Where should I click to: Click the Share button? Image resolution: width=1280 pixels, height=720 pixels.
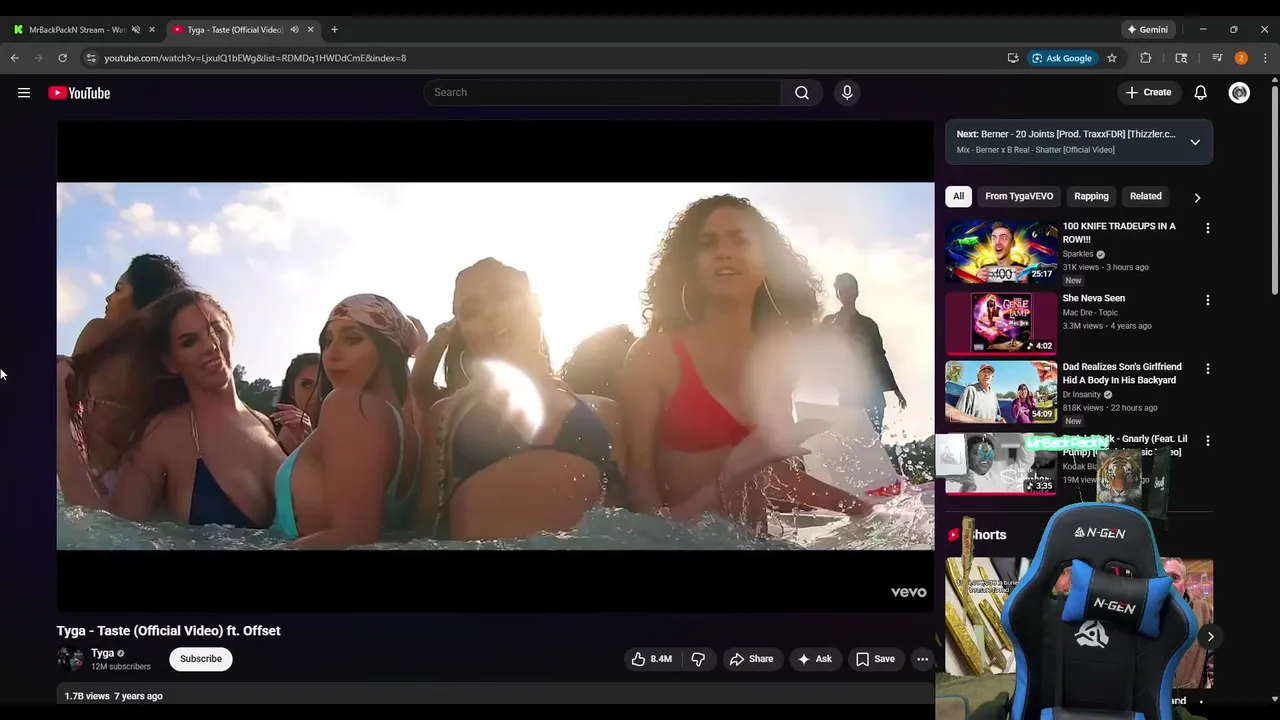[x=752, y=659]
